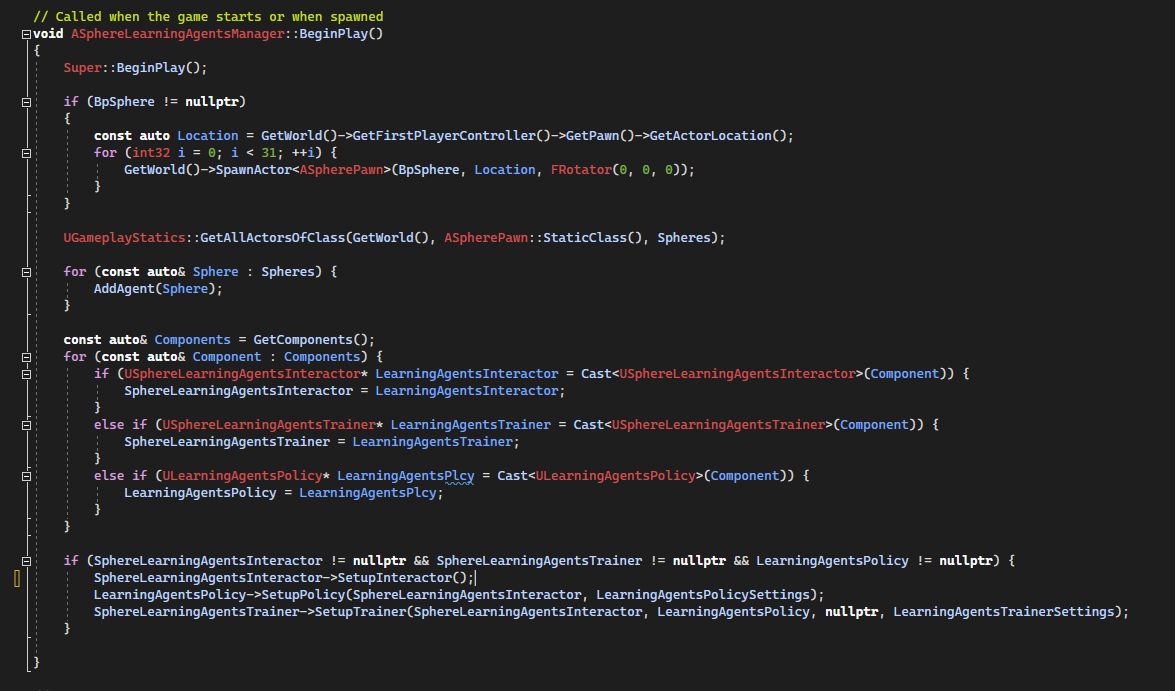The width and height of the screenshot is (1175, 691).
Task: Collapse the BeginPlay function definition
Action: click(x=26, y=34)
